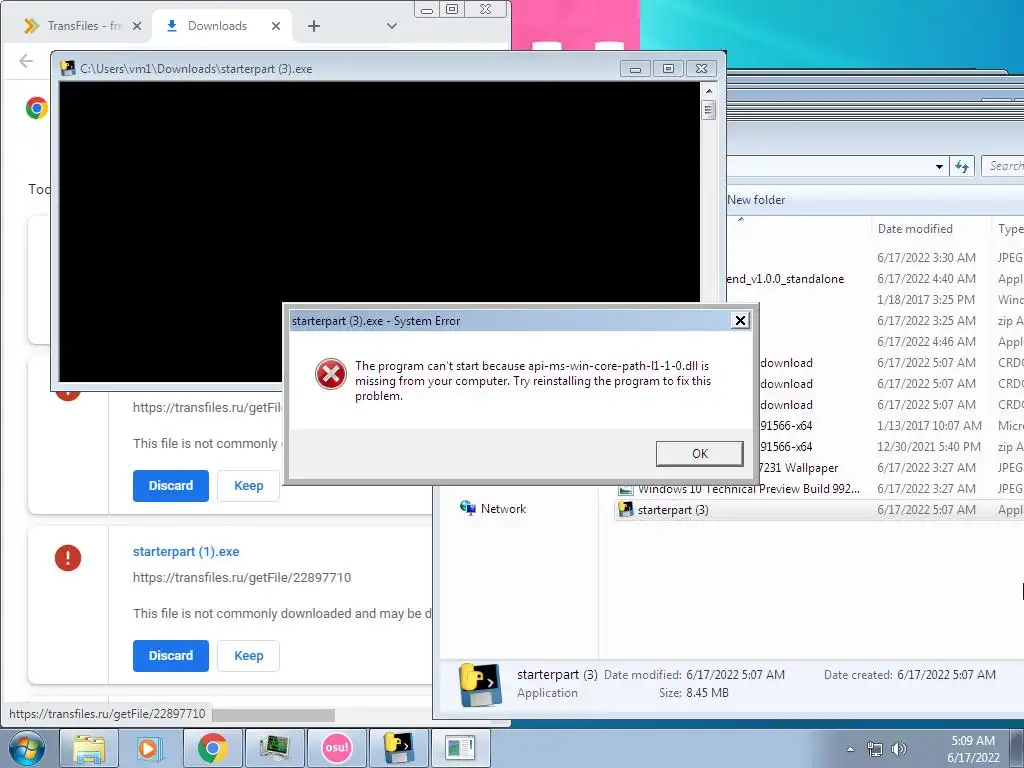Open Chrome tab search dropdown
1024x768 pixels.
pos(392,26)
